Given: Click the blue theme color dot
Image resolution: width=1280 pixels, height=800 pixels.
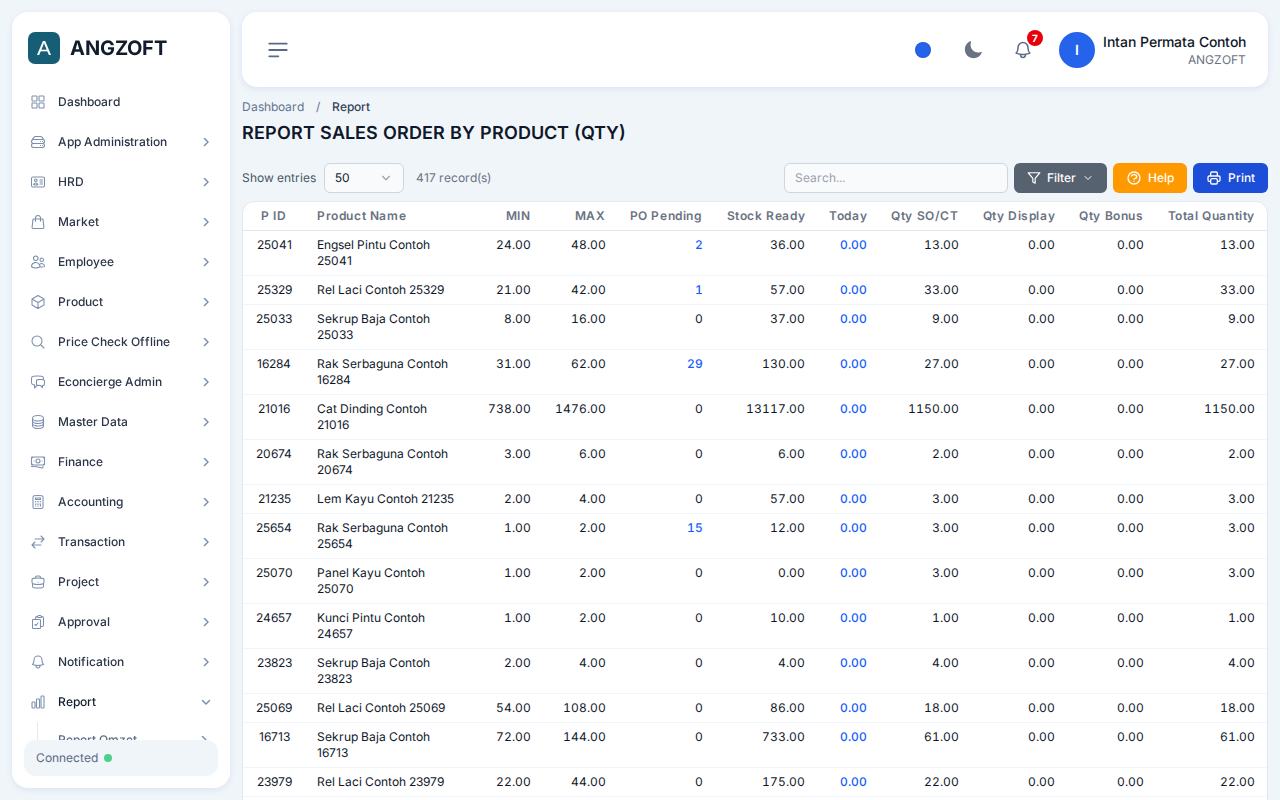Looking at the screenshot, I should point(923,50).
